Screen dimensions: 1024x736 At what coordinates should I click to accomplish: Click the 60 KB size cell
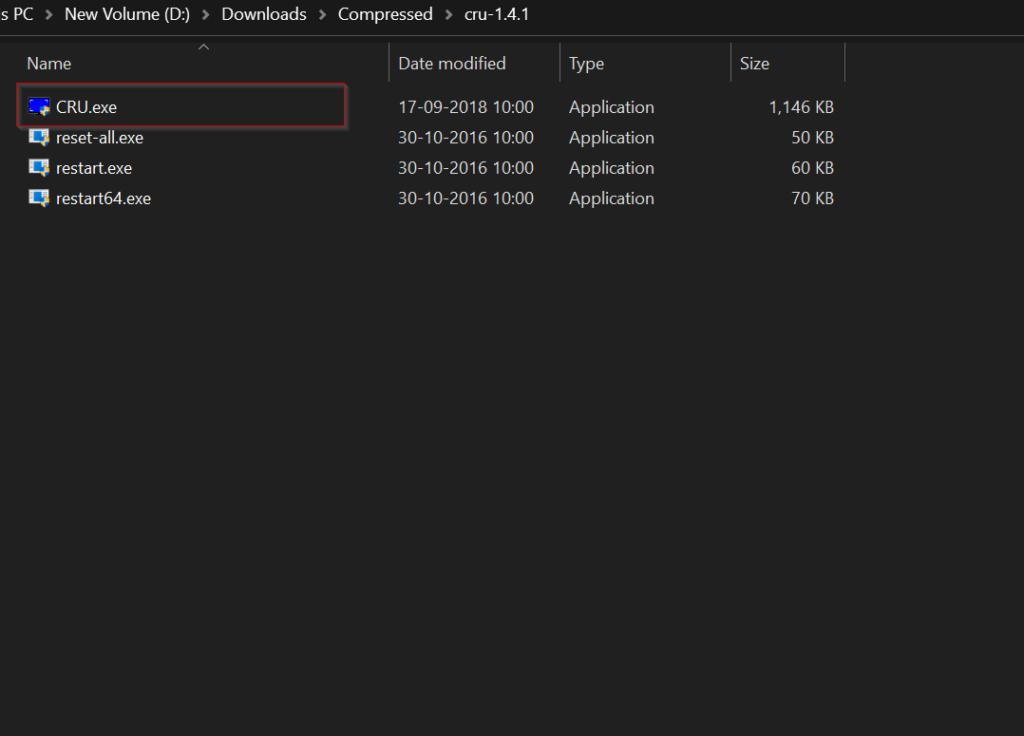812,168
